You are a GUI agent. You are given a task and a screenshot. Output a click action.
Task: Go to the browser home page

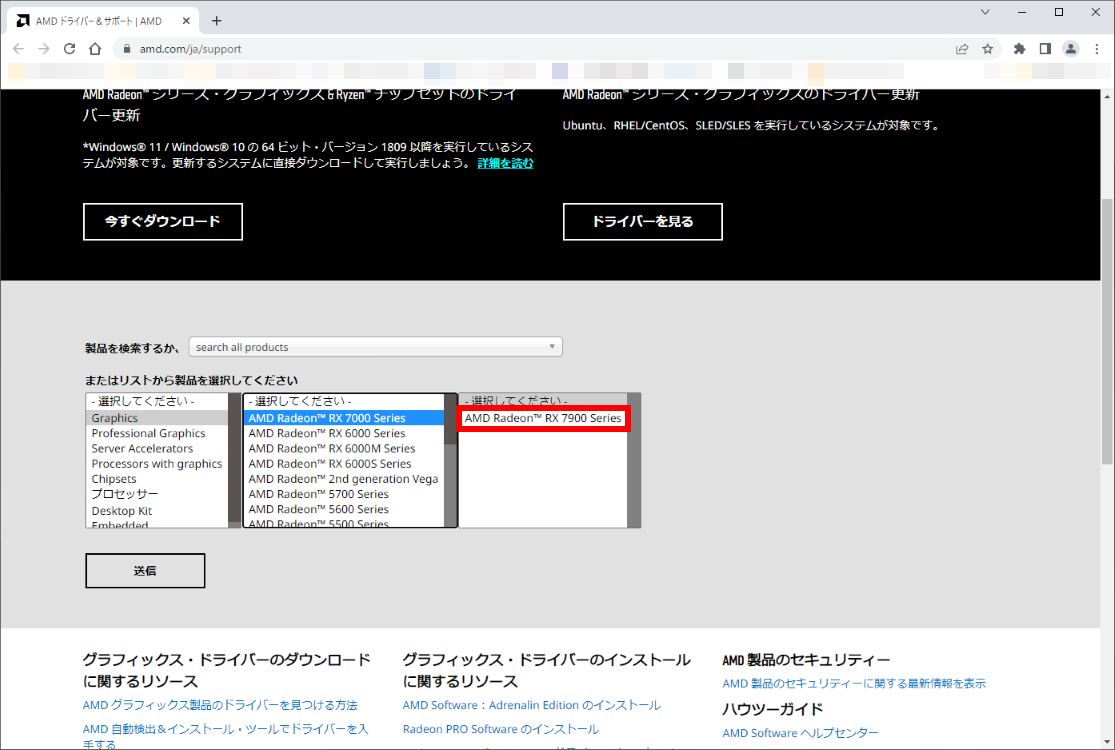[95, 49]
